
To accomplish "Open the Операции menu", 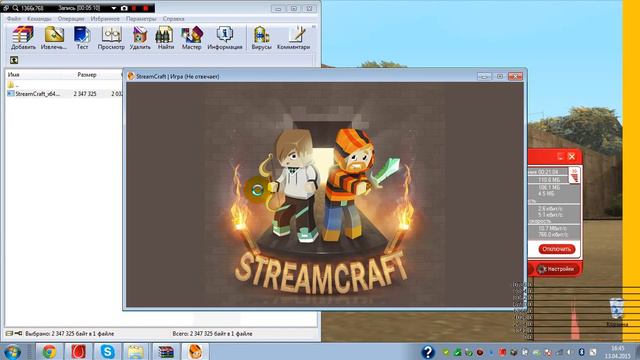I will coord(71,19).
